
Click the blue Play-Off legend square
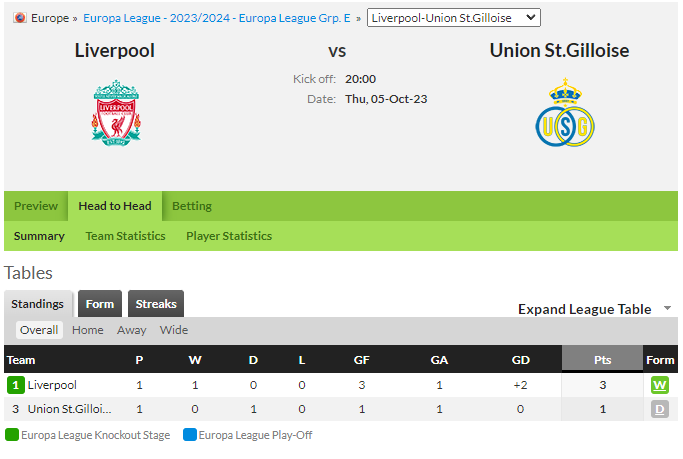pyautogui.click(x=190, y=435)
